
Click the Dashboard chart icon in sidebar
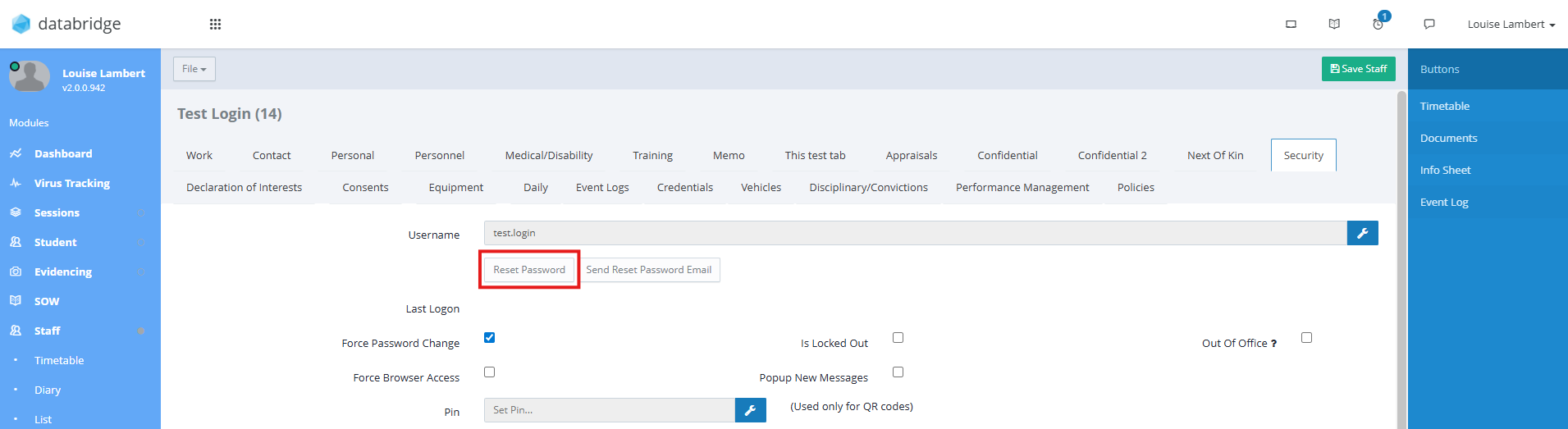coord(16,153)
